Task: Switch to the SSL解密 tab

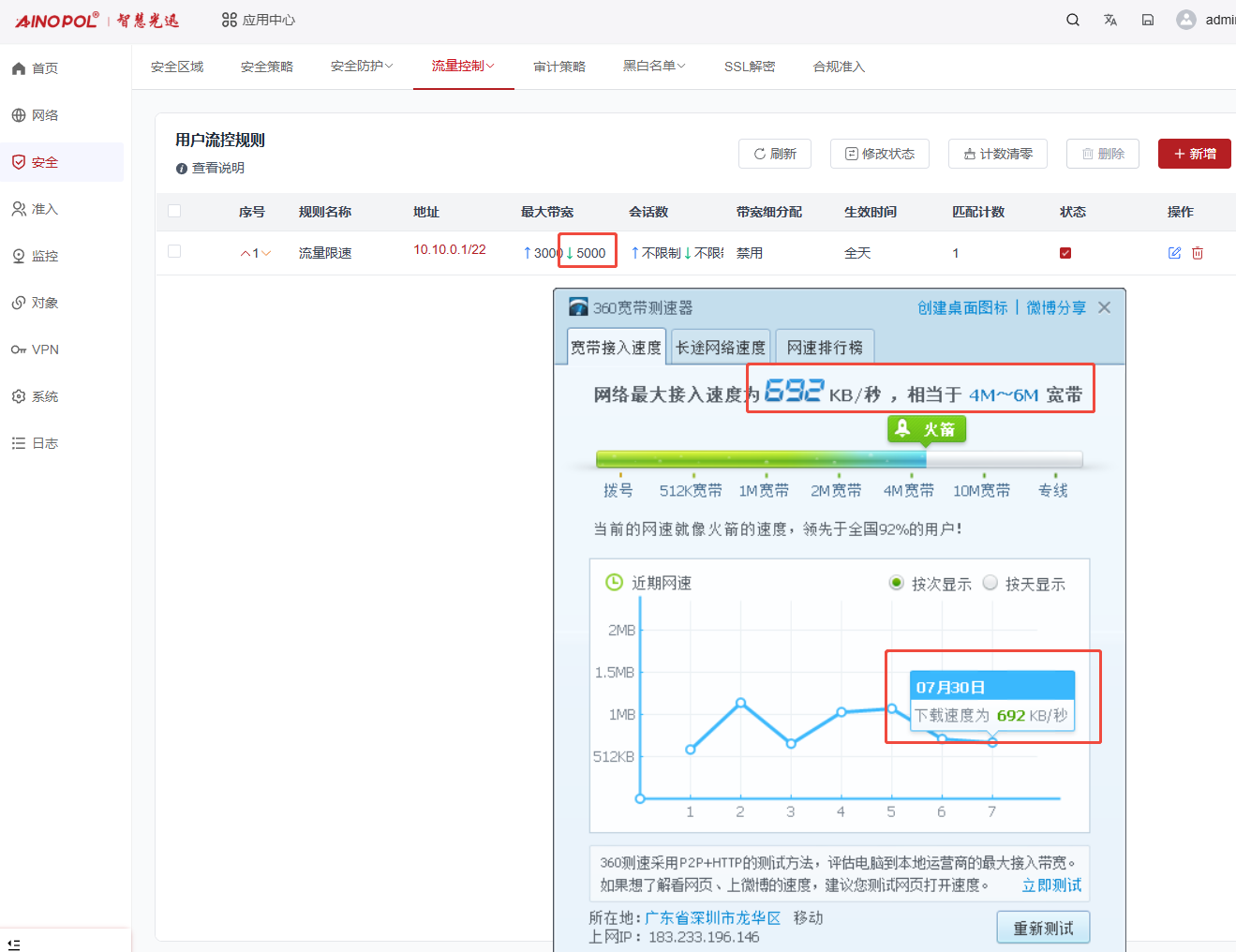Action: tap(750, 67)
